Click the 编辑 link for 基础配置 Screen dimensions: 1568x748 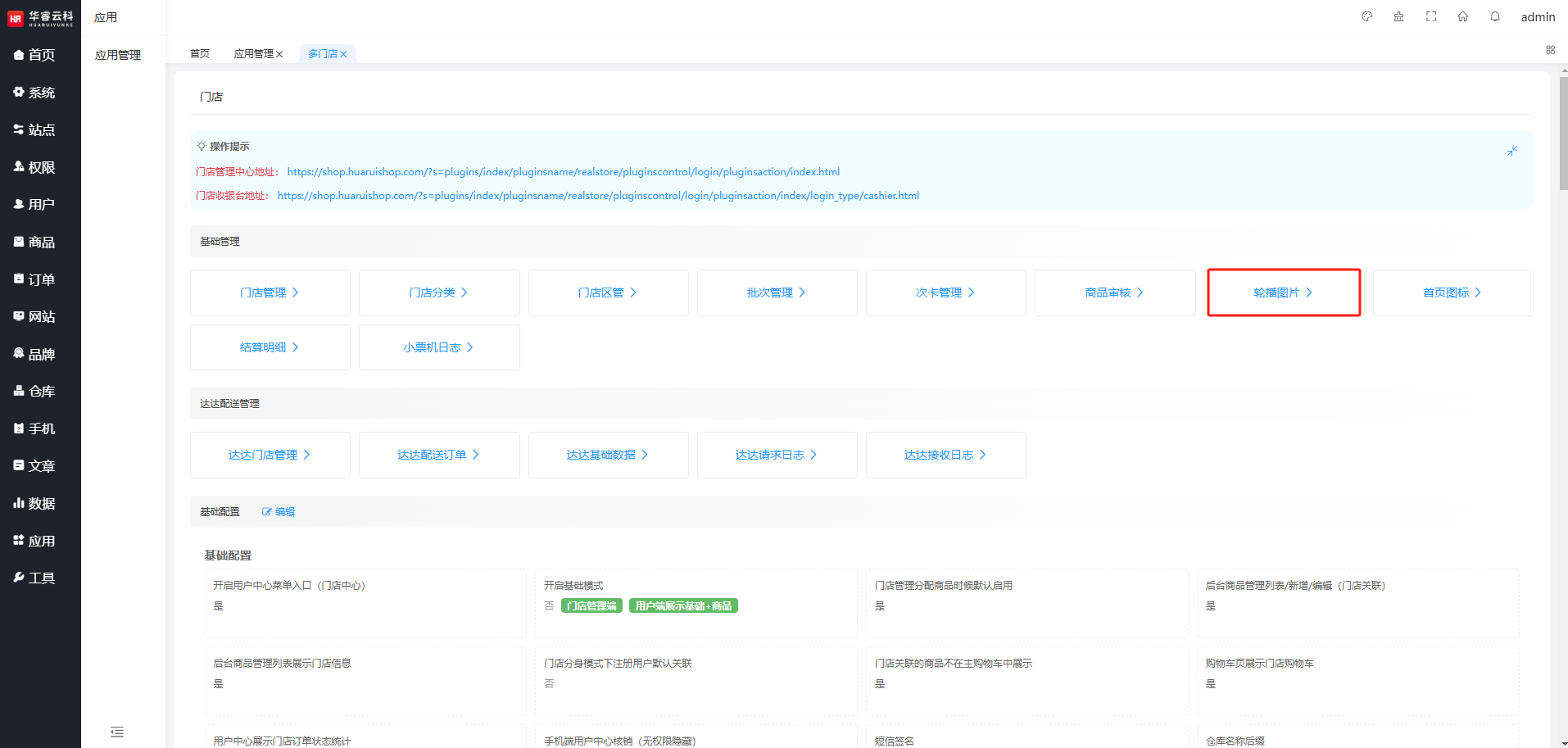click(279, 512)
